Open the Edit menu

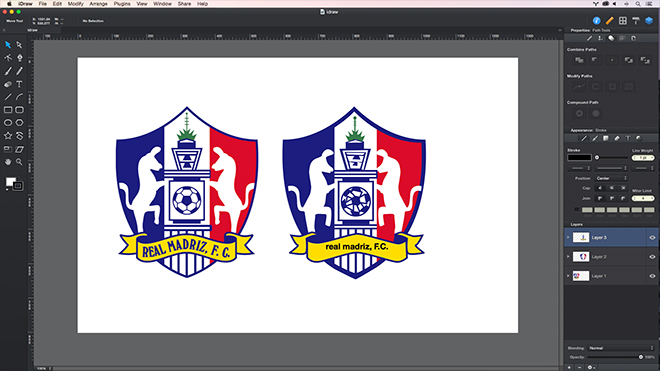click(x=57, y=4)
